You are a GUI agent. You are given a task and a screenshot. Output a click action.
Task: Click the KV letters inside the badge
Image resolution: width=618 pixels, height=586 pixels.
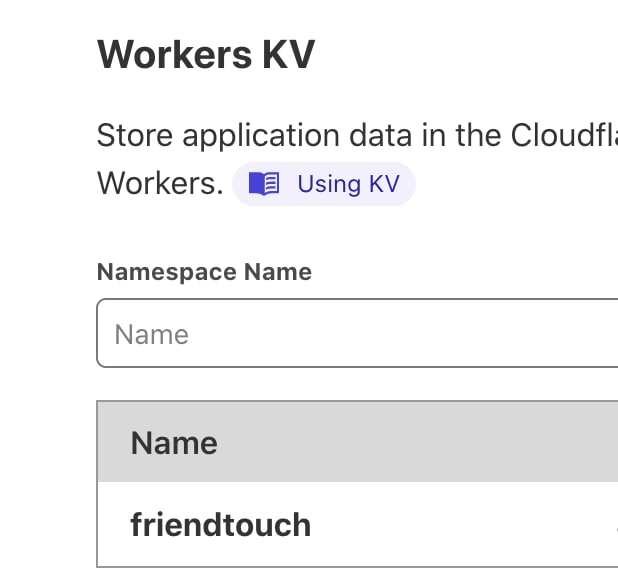tap(384, 184)
